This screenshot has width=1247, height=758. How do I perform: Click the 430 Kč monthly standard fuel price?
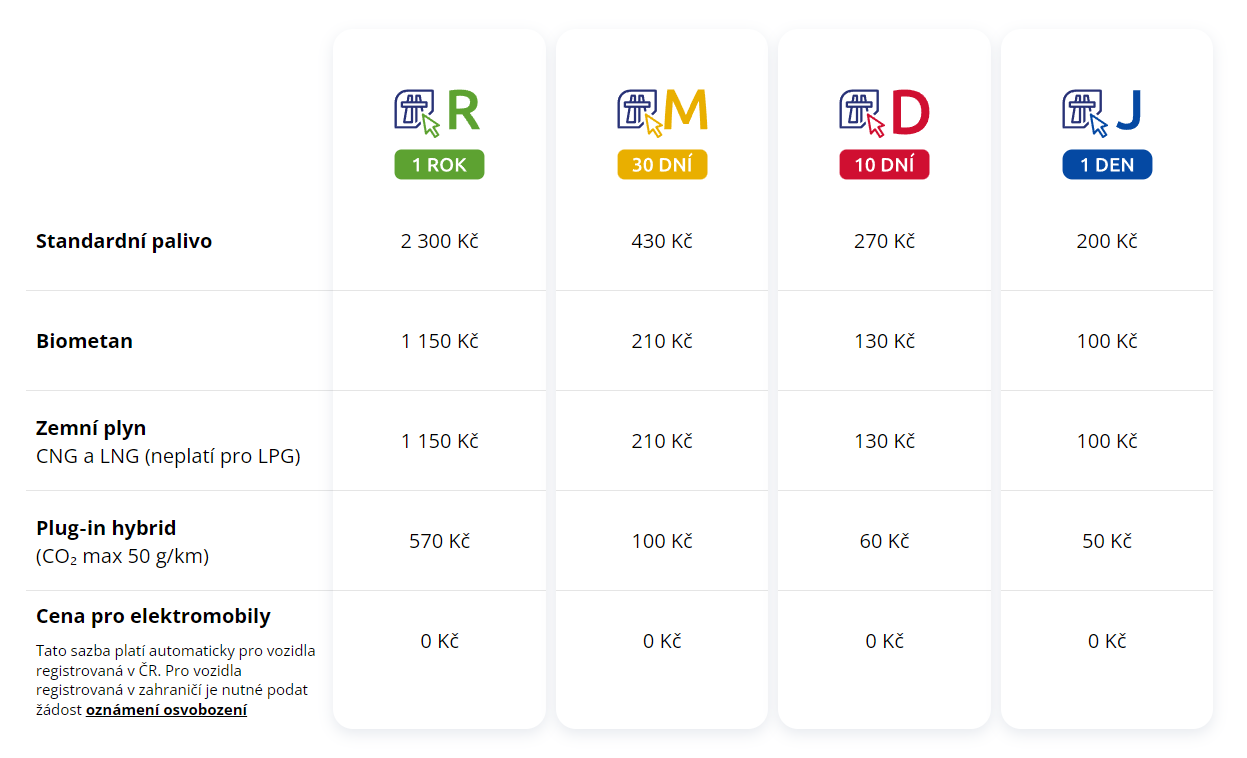662,241
